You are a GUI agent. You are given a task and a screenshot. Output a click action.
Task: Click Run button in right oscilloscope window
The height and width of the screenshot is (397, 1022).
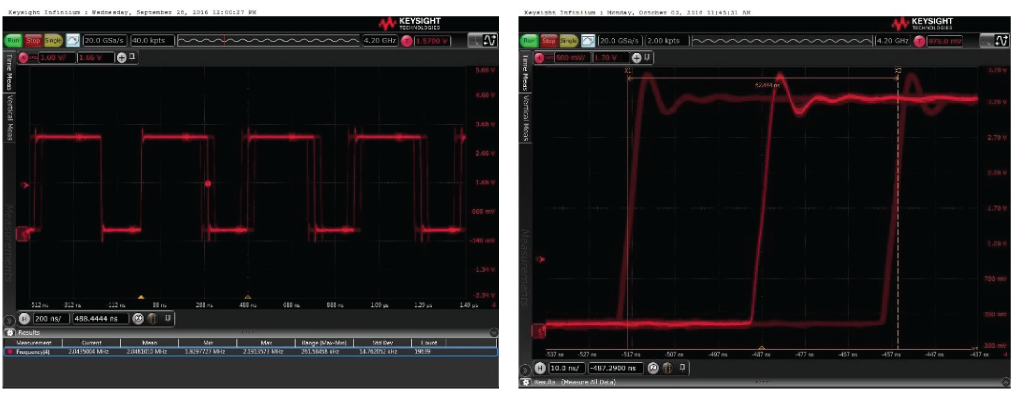click(x=529, y=40)
